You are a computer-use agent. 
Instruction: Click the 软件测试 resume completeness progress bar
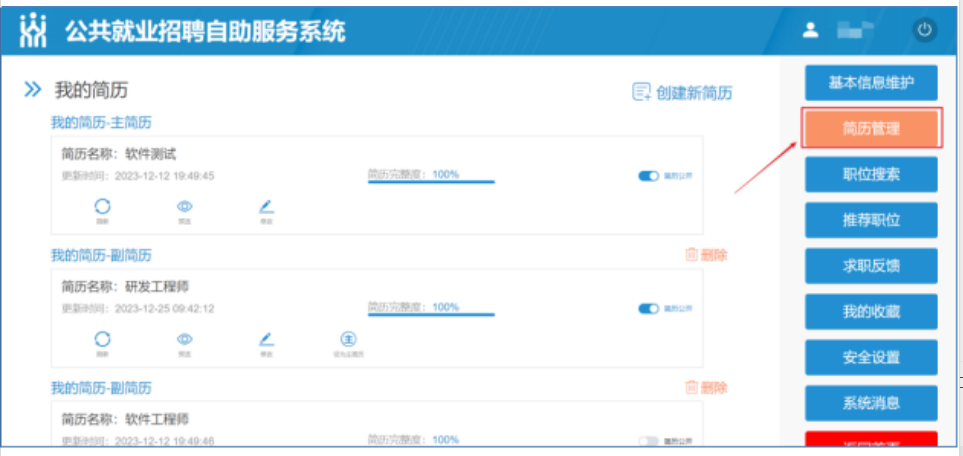point(431,182)
